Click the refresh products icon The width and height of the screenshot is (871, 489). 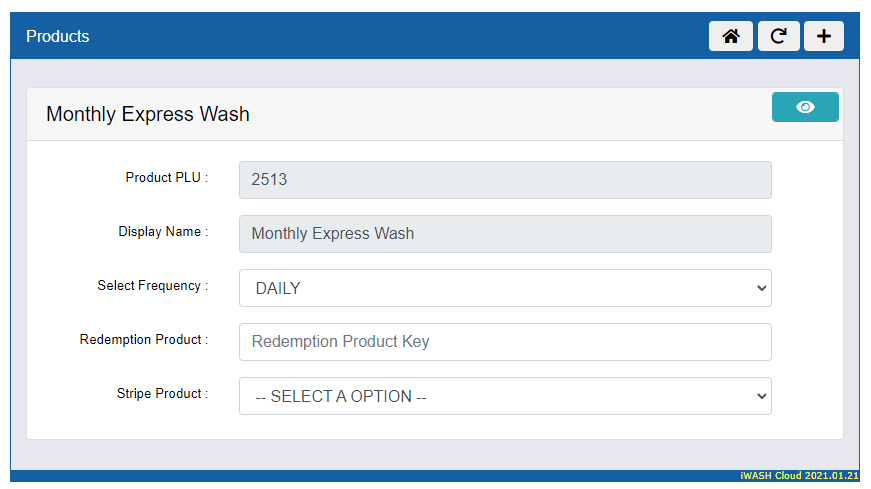tap(778, 36)
